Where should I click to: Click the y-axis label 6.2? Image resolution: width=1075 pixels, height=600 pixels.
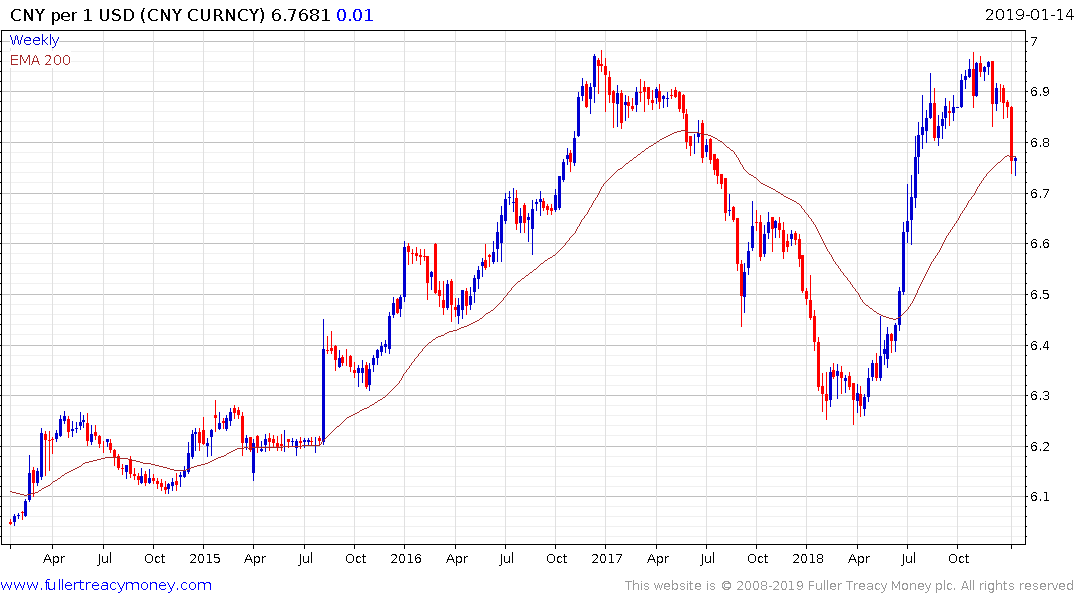pyautogui.click(x=1040, y=446)
